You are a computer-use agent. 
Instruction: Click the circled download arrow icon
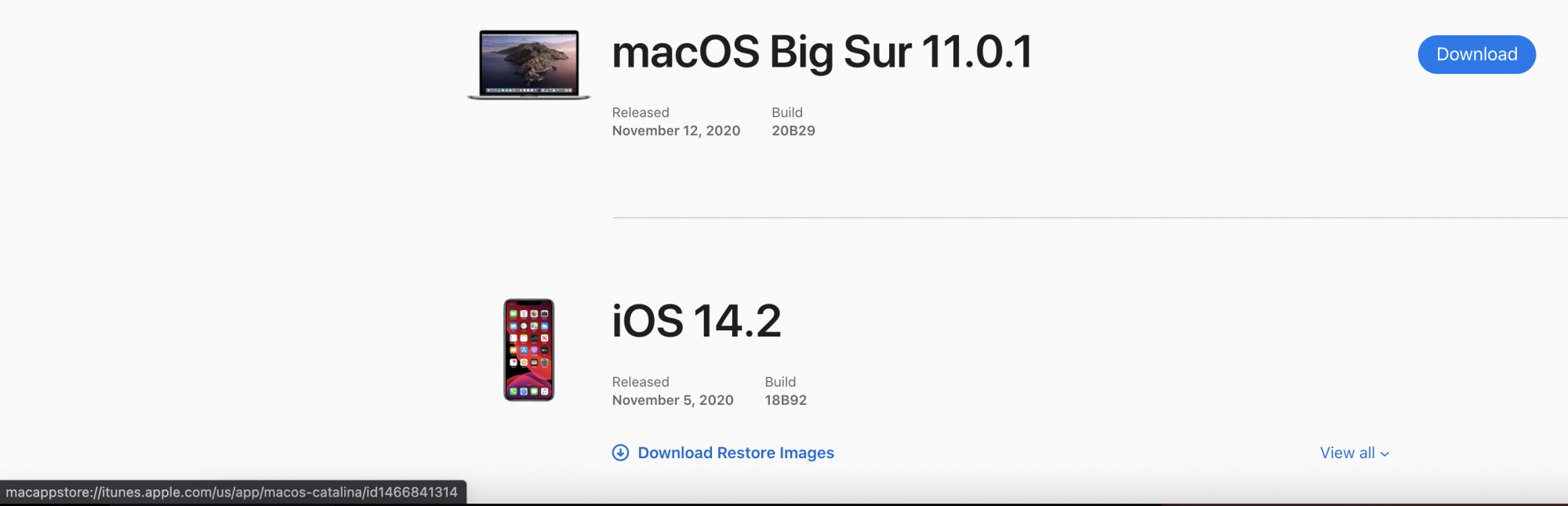pos(620,453)
